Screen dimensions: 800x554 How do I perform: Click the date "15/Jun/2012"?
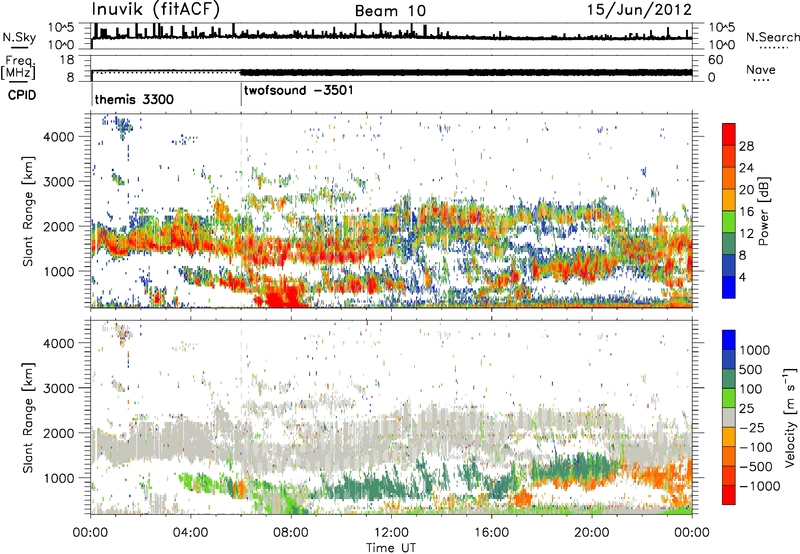pos(639,10)
